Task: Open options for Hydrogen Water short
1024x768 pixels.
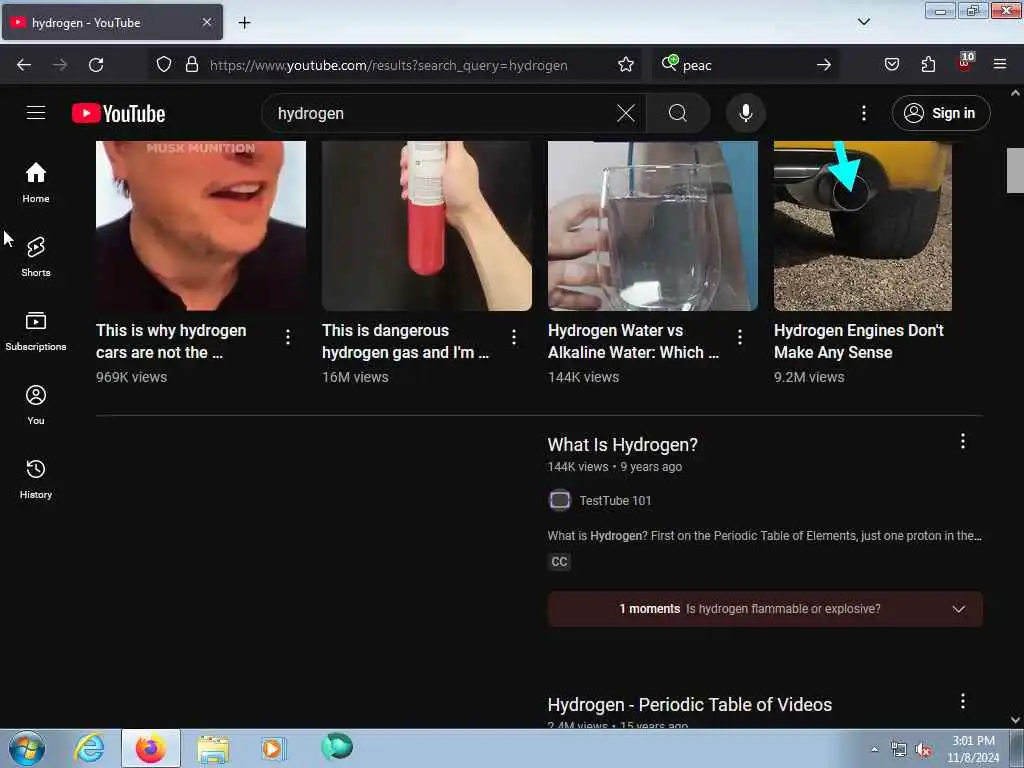Action: [739, 337]
